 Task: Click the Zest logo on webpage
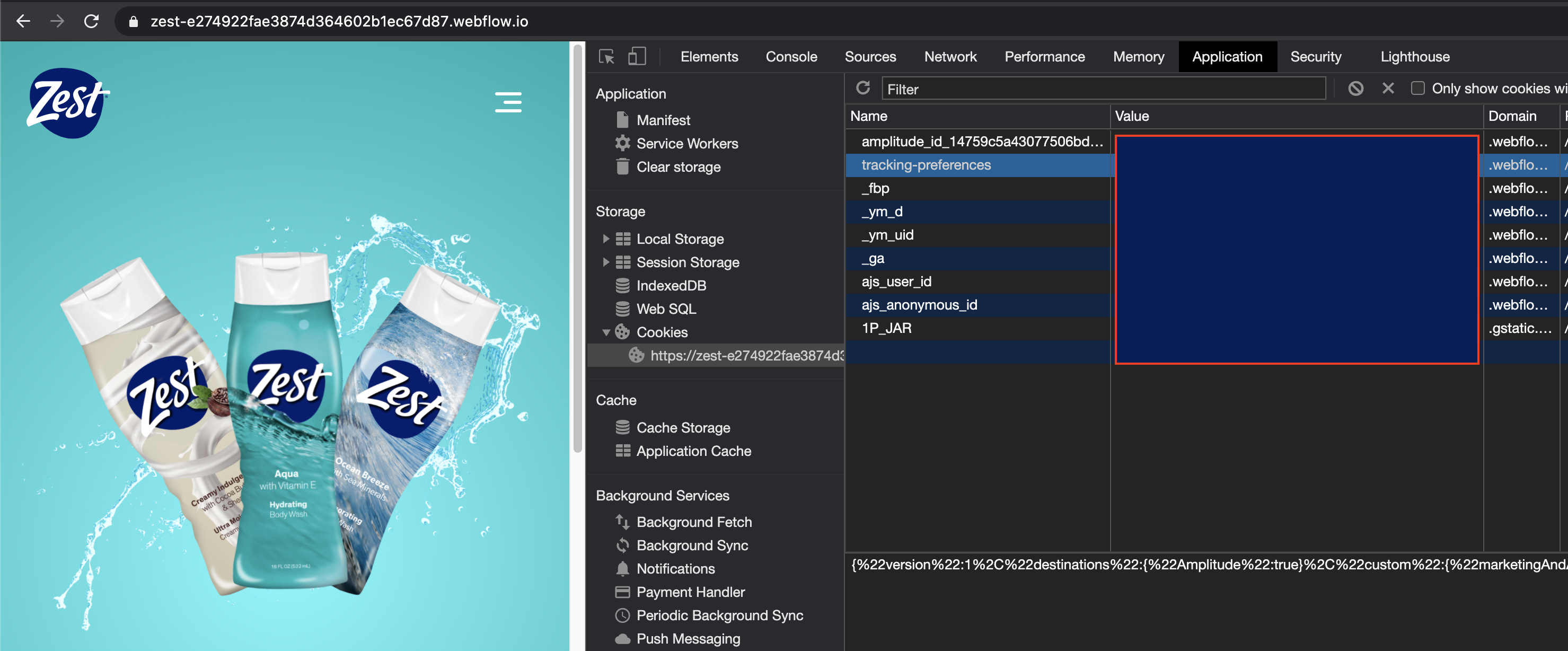(x=67, y=102)
